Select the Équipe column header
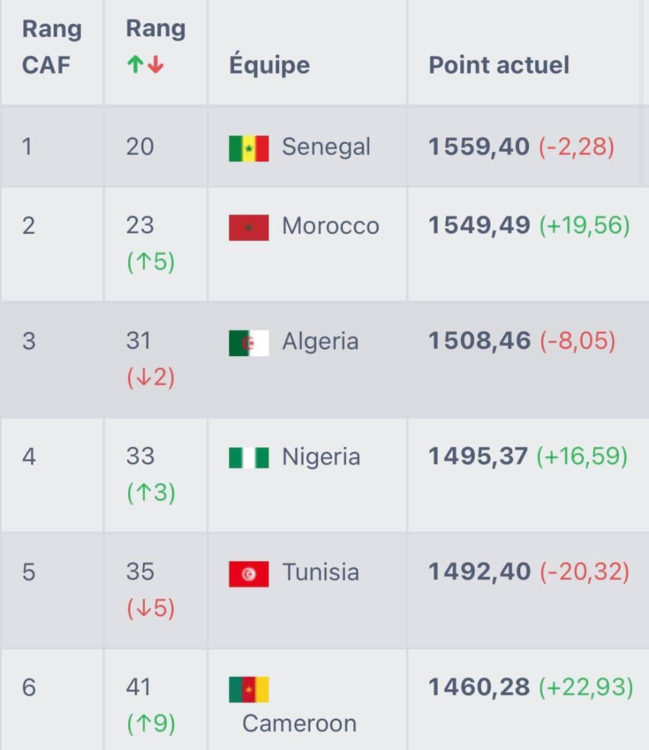 (x=269, y=65)
